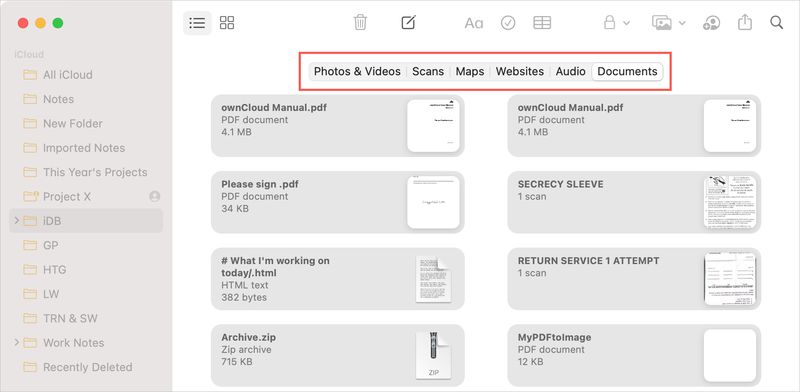Click the SECRECY SLEEVE scan thumbnail

click(x=730, y=202)
